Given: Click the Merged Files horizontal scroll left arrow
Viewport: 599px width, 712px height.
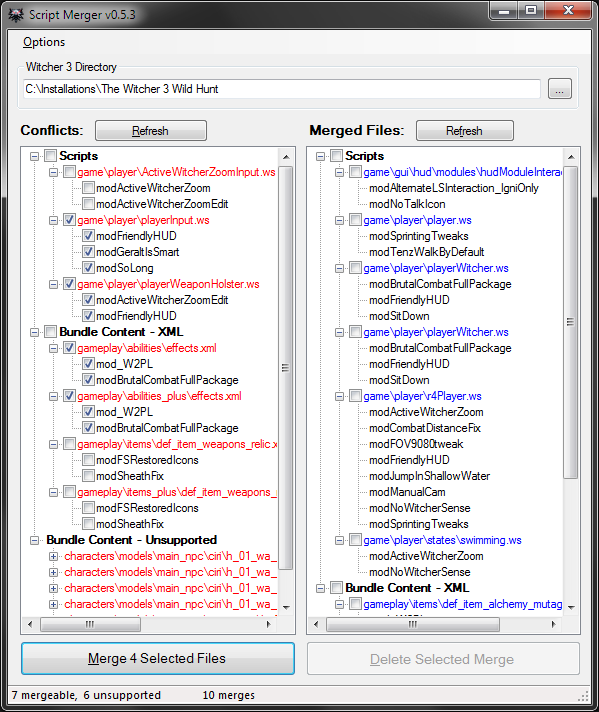Looking at the screenshot, I should (317, 624).
